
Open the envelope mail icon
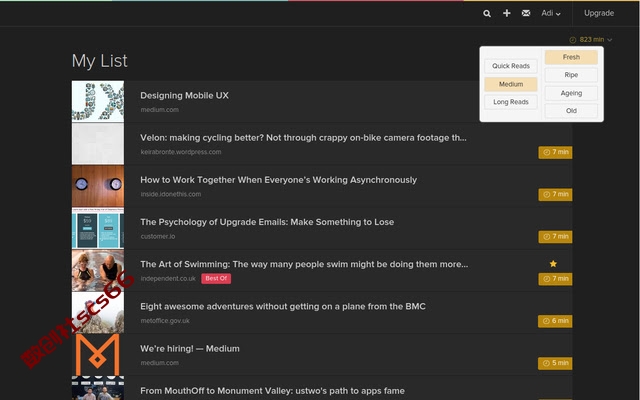[526, 13]
